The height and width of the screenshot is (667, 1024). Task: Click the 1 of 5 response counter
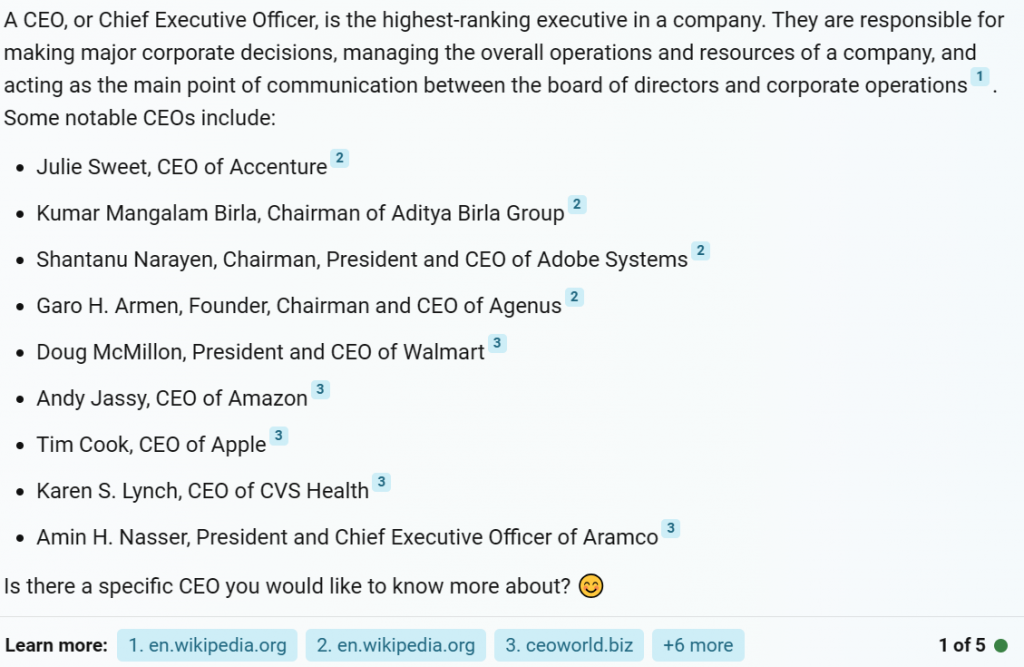pyautogui.click(x=963, y=645)
